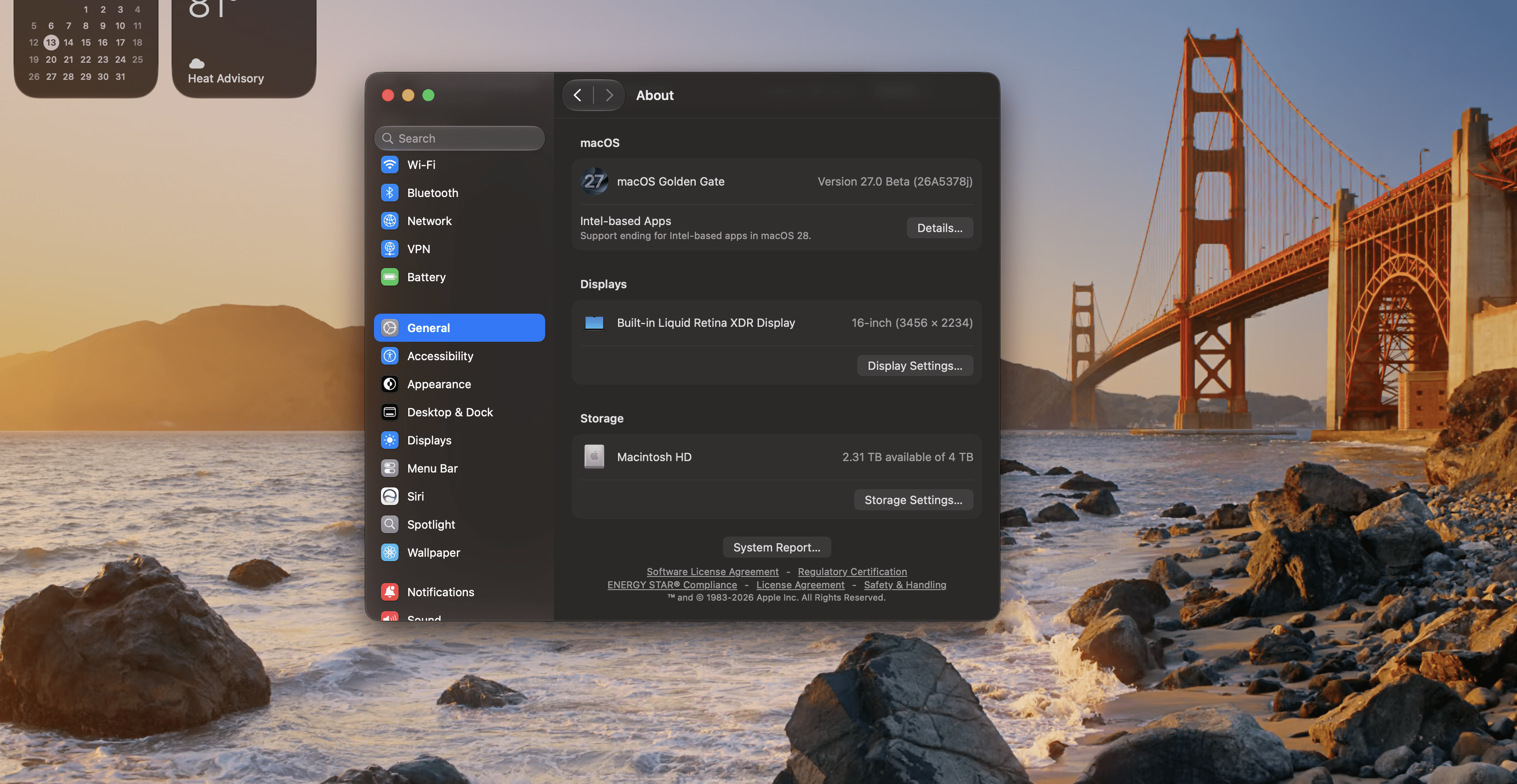Click the Intel-based Apps support notice text
Screen dimensions: 1517x784
point(695,236)
